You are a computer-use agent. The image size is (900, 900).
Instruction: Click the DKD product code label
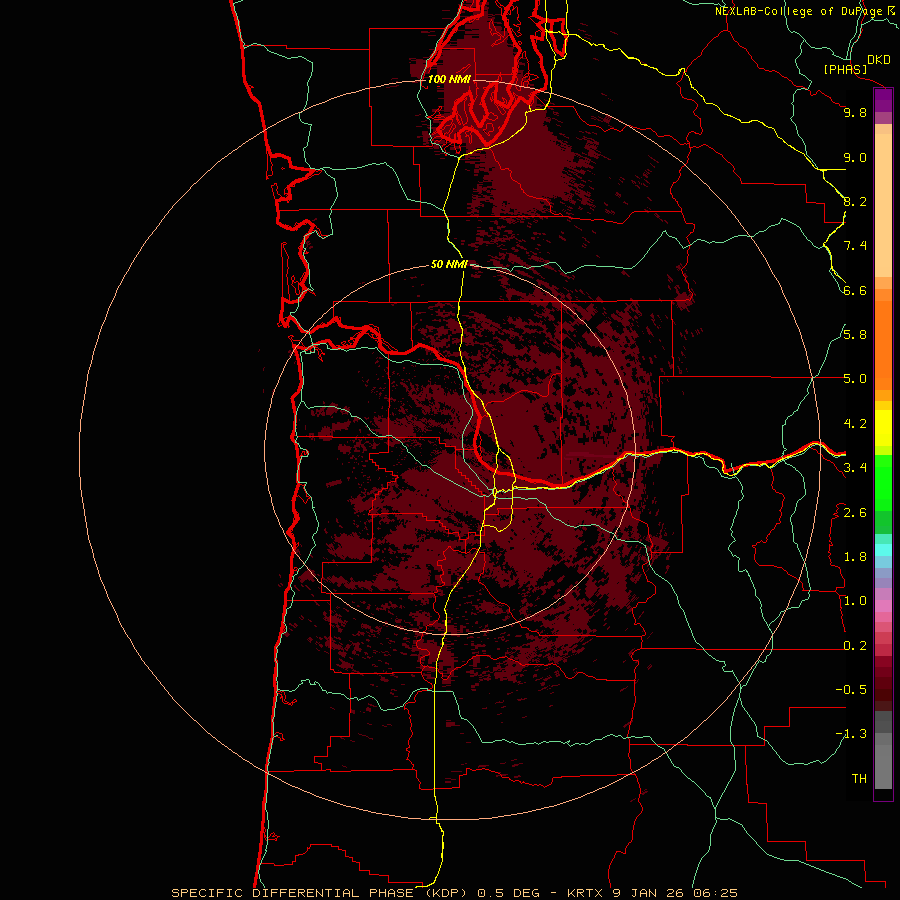coord(879,60)
